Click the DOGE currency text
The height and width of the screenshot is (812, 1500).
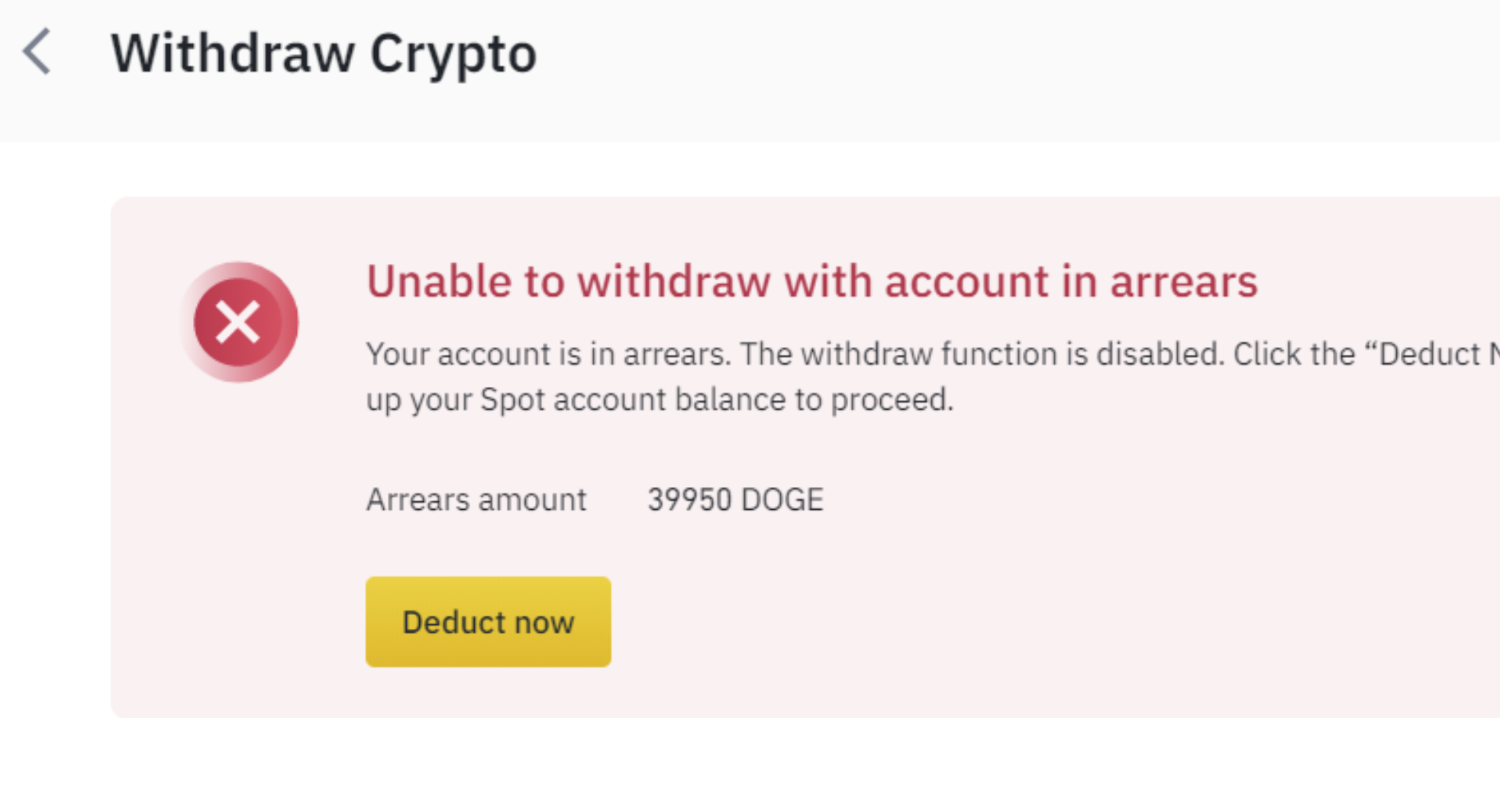tap(782, 500)
